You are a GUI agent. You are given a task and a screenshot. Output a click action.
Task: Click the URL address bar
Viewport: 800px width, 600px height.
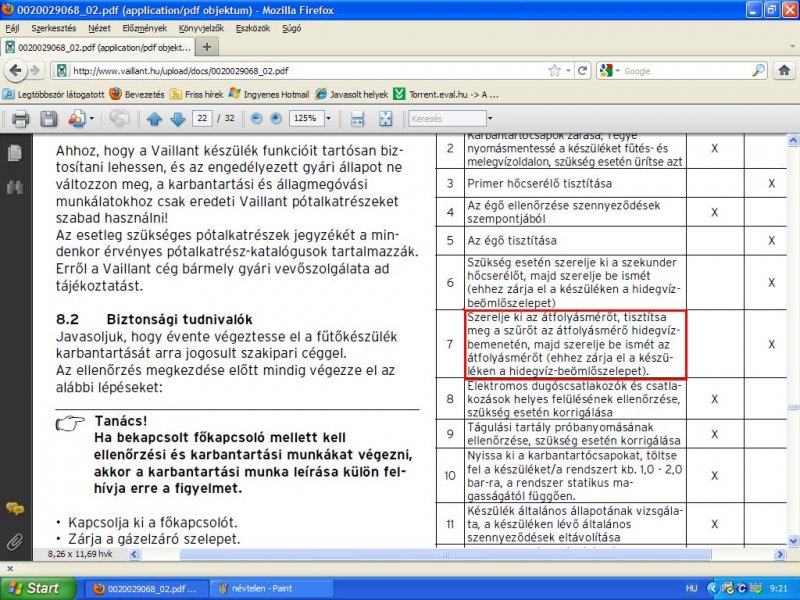[x=308, y=71]
